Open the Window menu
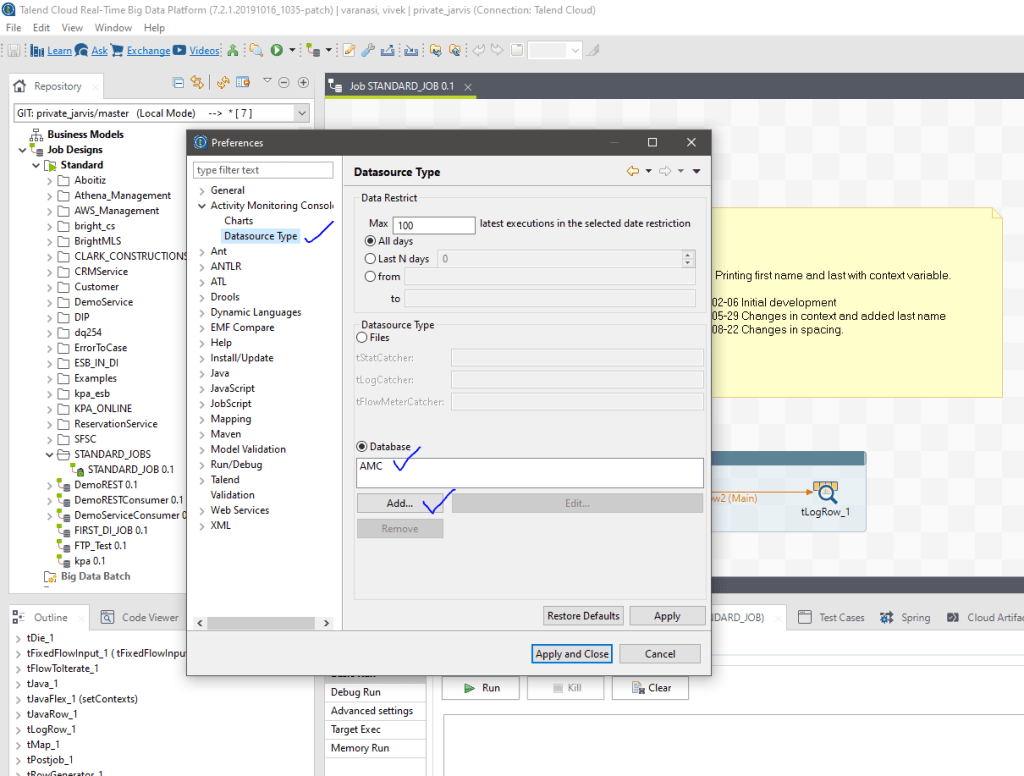 113,28
